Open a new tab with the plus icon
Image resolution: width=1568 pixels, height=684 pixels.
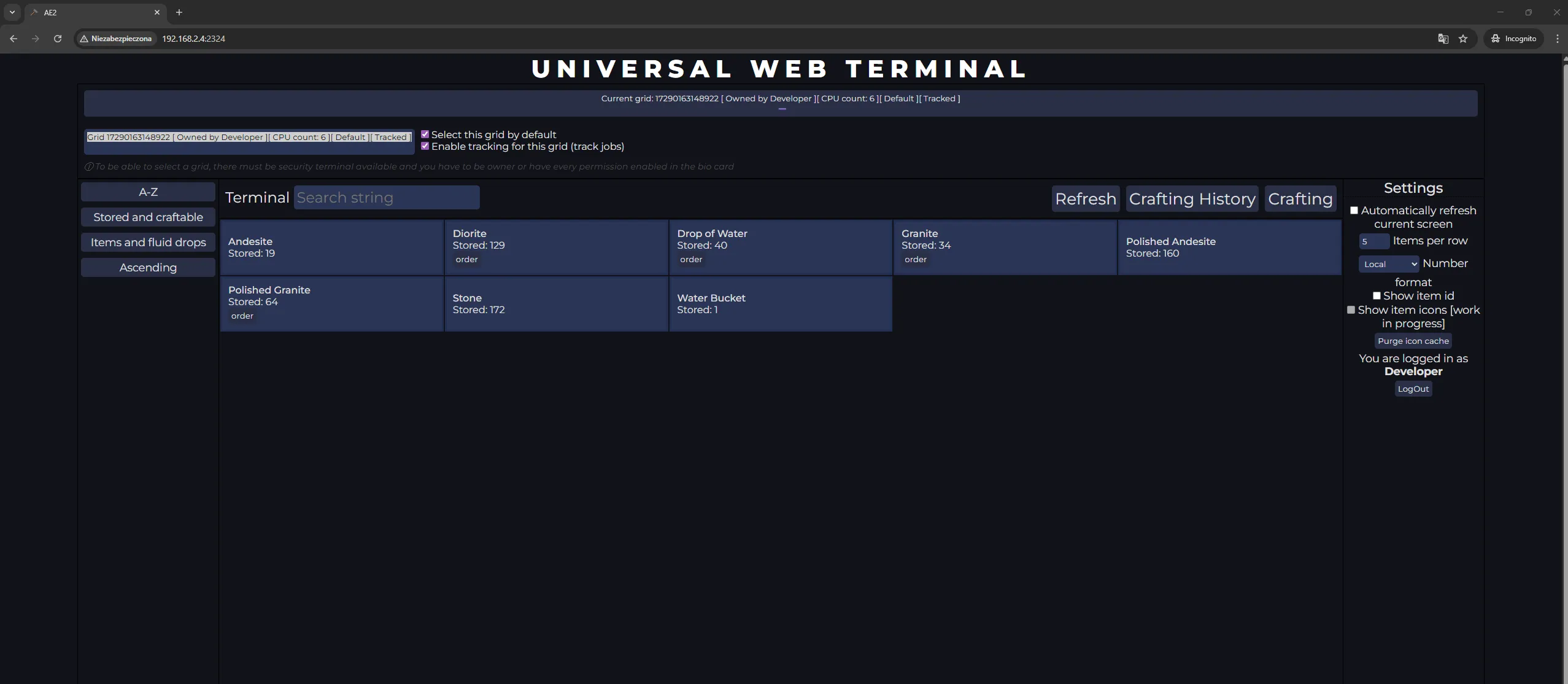pyautogui.click(x=179, y=12)
